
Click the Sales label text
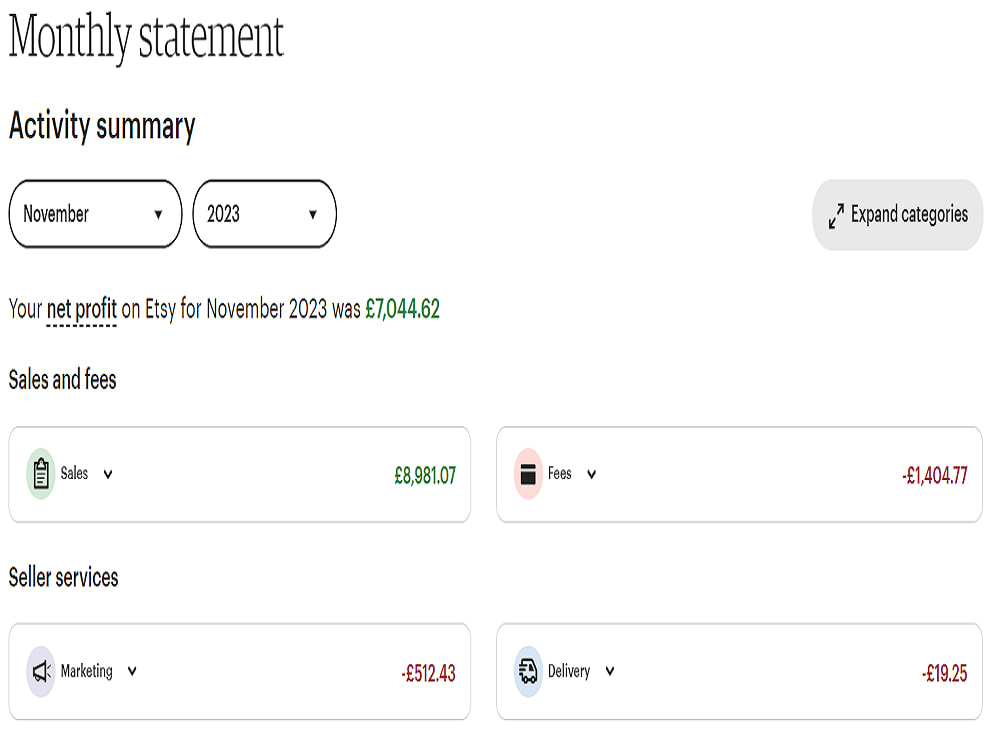[x=74, y=473]
